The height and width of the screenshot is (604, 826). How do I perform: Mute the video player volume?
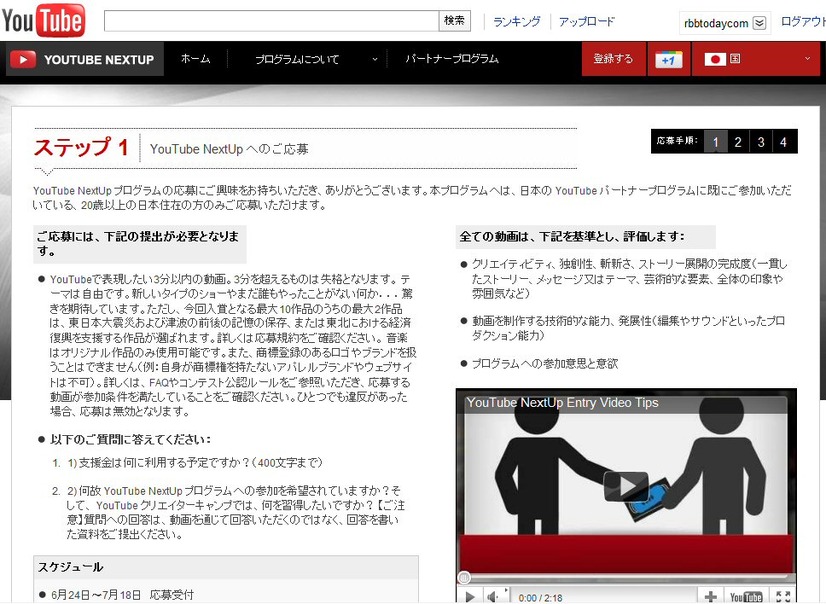[x=493, y=597]
